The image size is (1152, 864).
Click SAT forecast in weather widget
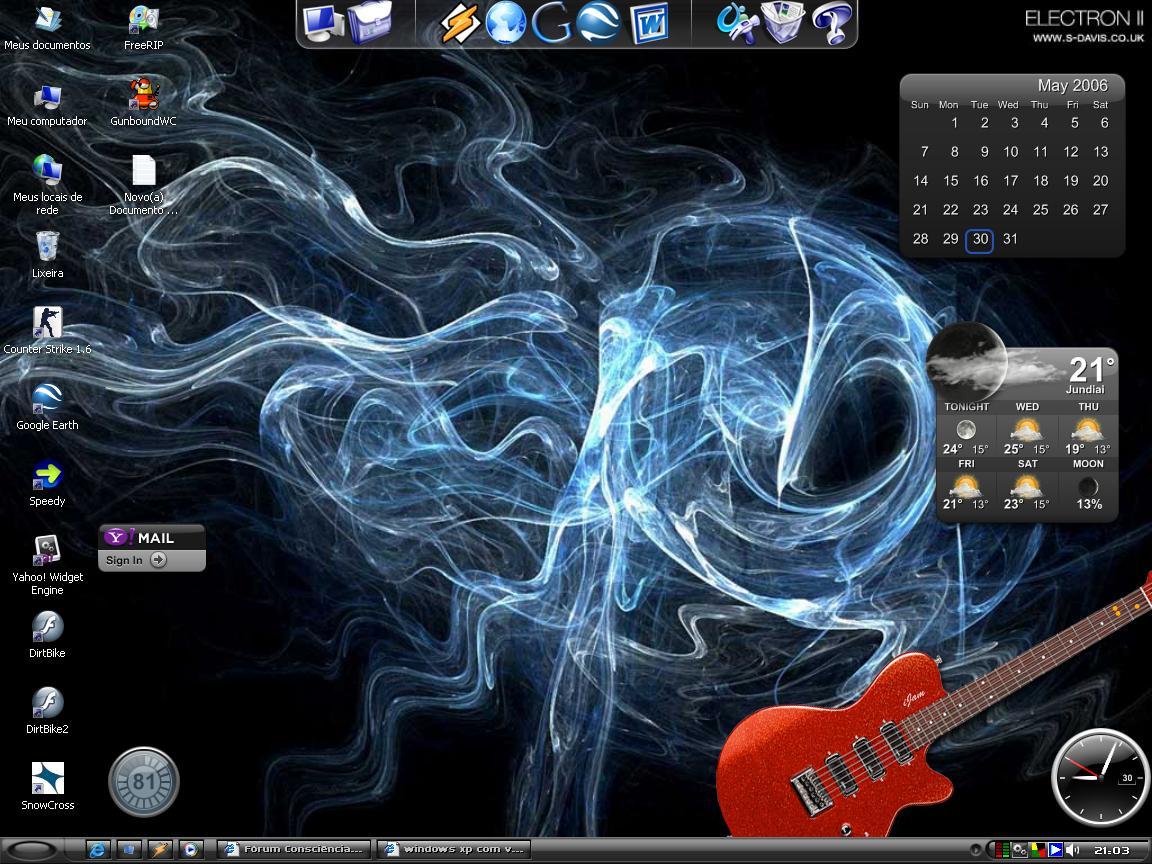tap(1027, 485)
